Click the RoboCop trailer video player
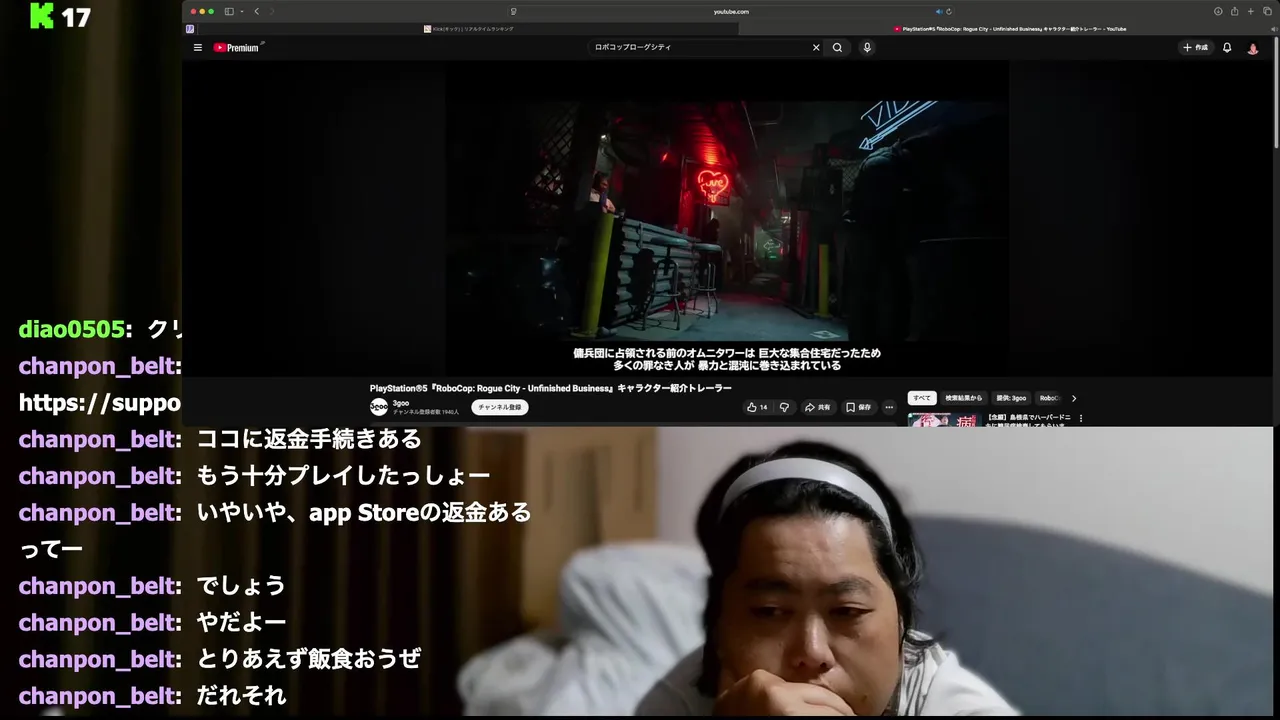The image size is (1280, 720). tap(727, 220)
